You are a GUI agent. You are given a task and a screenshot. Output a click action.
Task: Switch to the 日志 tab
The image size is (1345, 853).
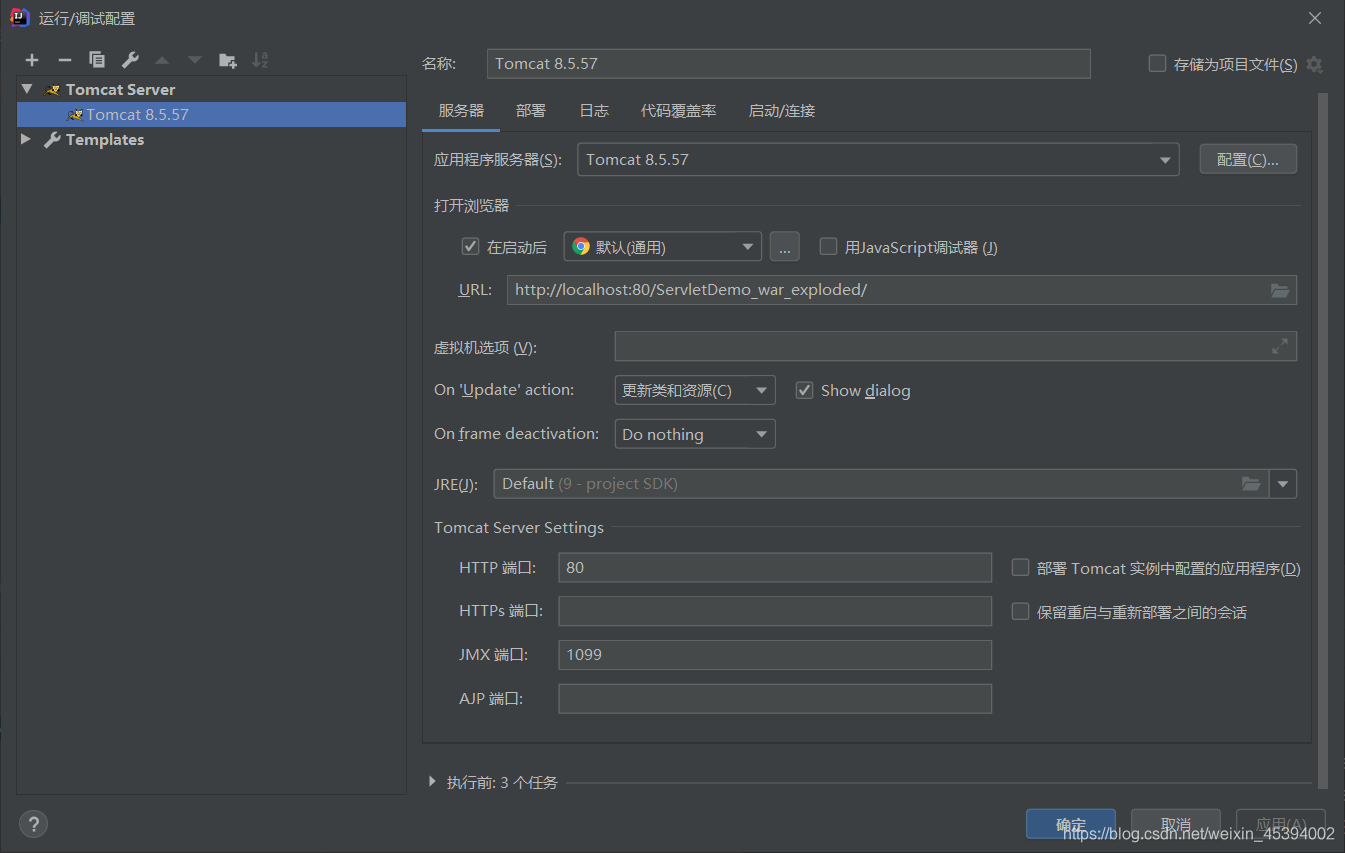pyautogui.click(x=594, y=111)
